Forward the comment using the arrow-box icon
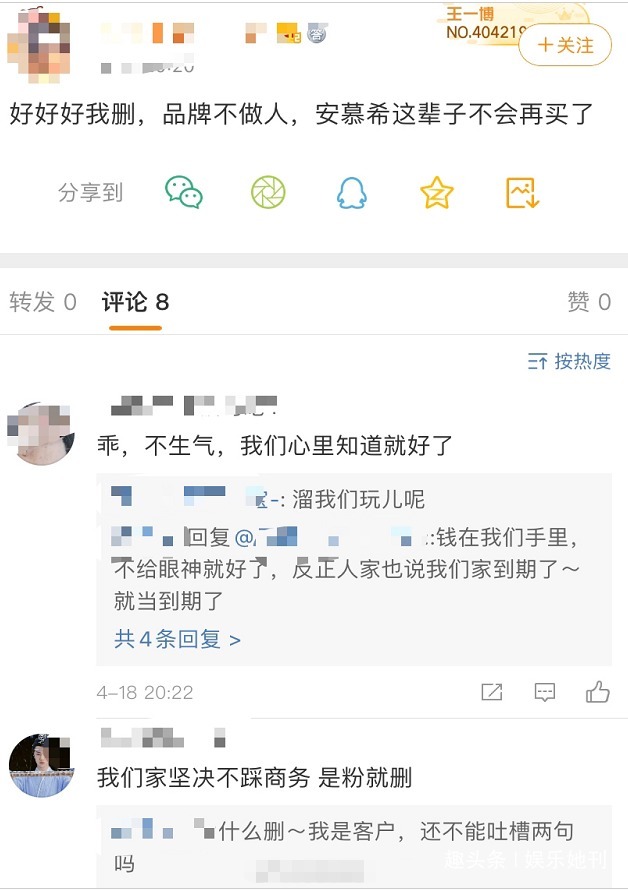The image size is (628, 891). [x=490, y=691]
